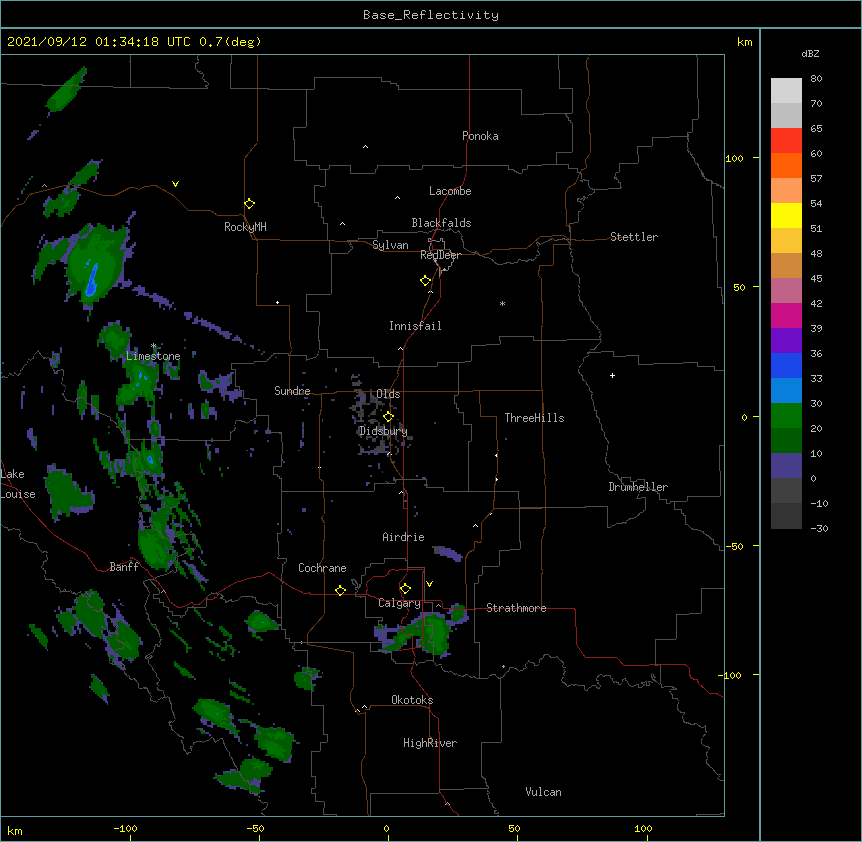Select the Innisfail label
Image resolution: width=862 pixels, height=842 pixels.
(x=415, y=326)
